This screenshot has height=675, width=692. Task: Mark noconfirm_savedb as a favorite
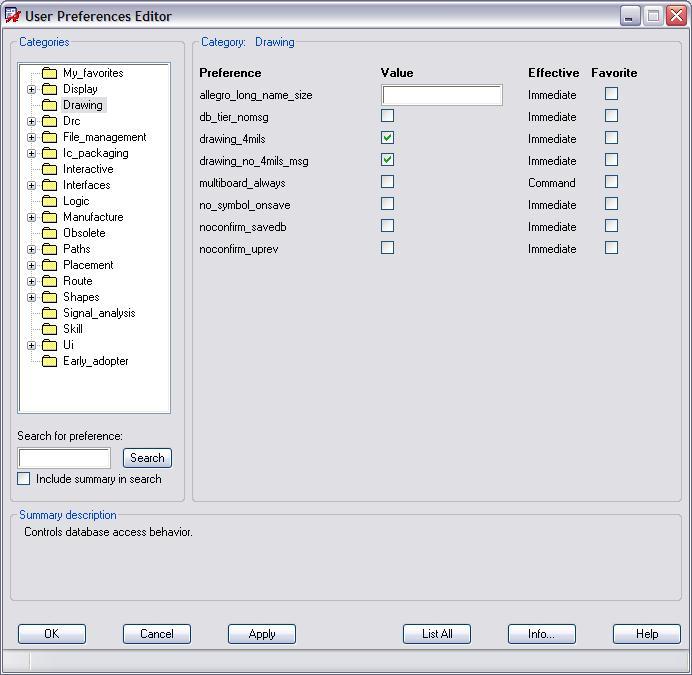(611, 226)
